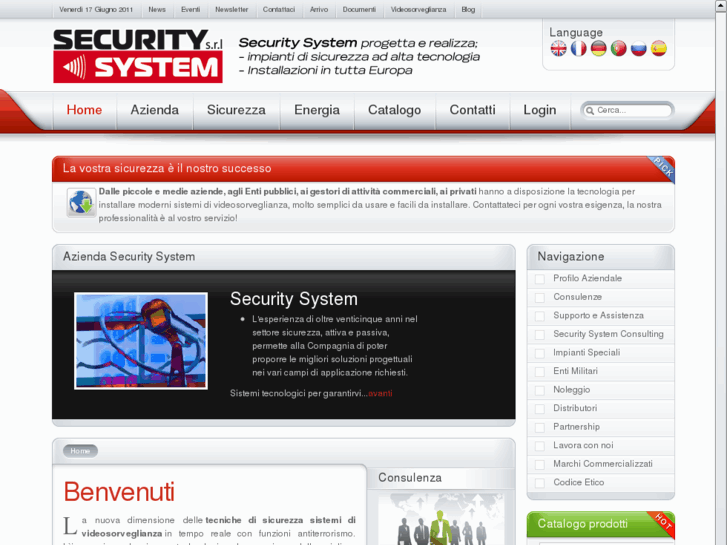727x545 pixels.
Task: Open the Login menu item
Action: (540, 110)
